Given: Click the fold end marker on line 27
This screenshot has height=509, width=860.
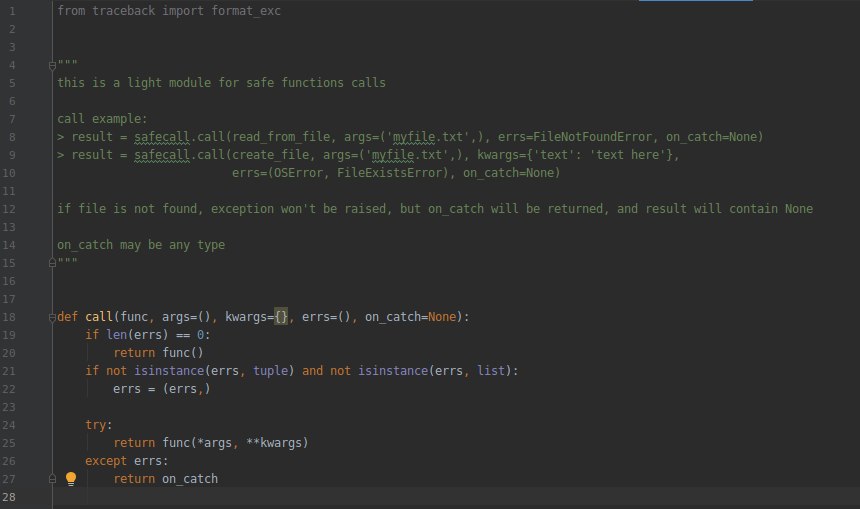Looking at the screenshot, I should pos(52,479).
